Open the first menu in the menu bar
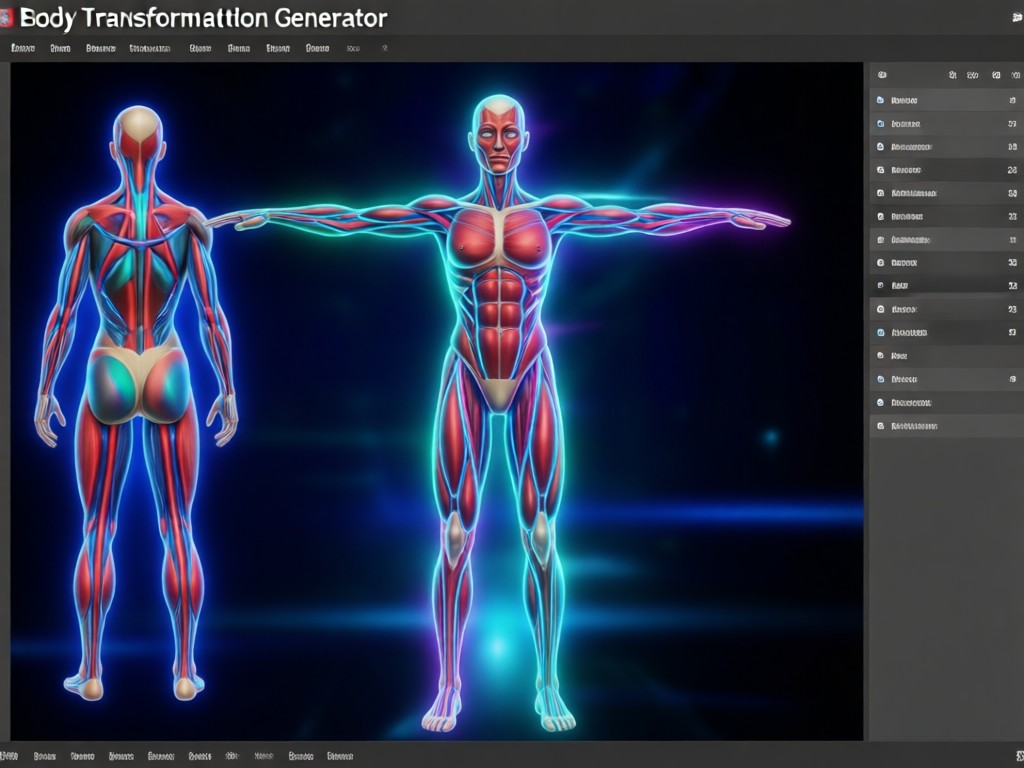The height and width of the screenshot is (768, 1024). coord(23,48)
